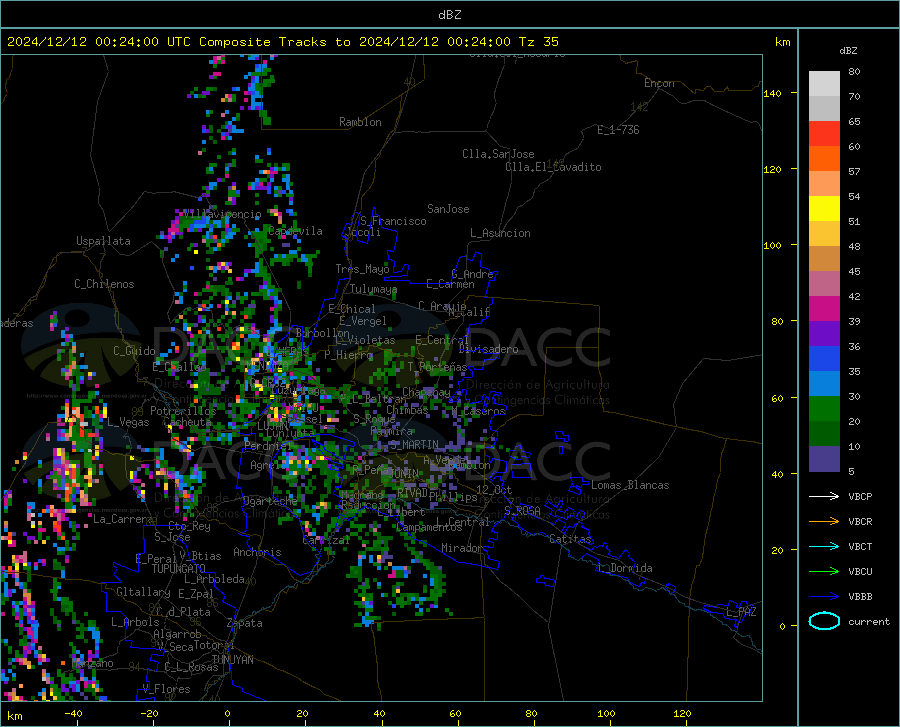The image size is (900, 727).
Task: Select the yellow 51 dBZ color swatch
Action: coord(824,209)
